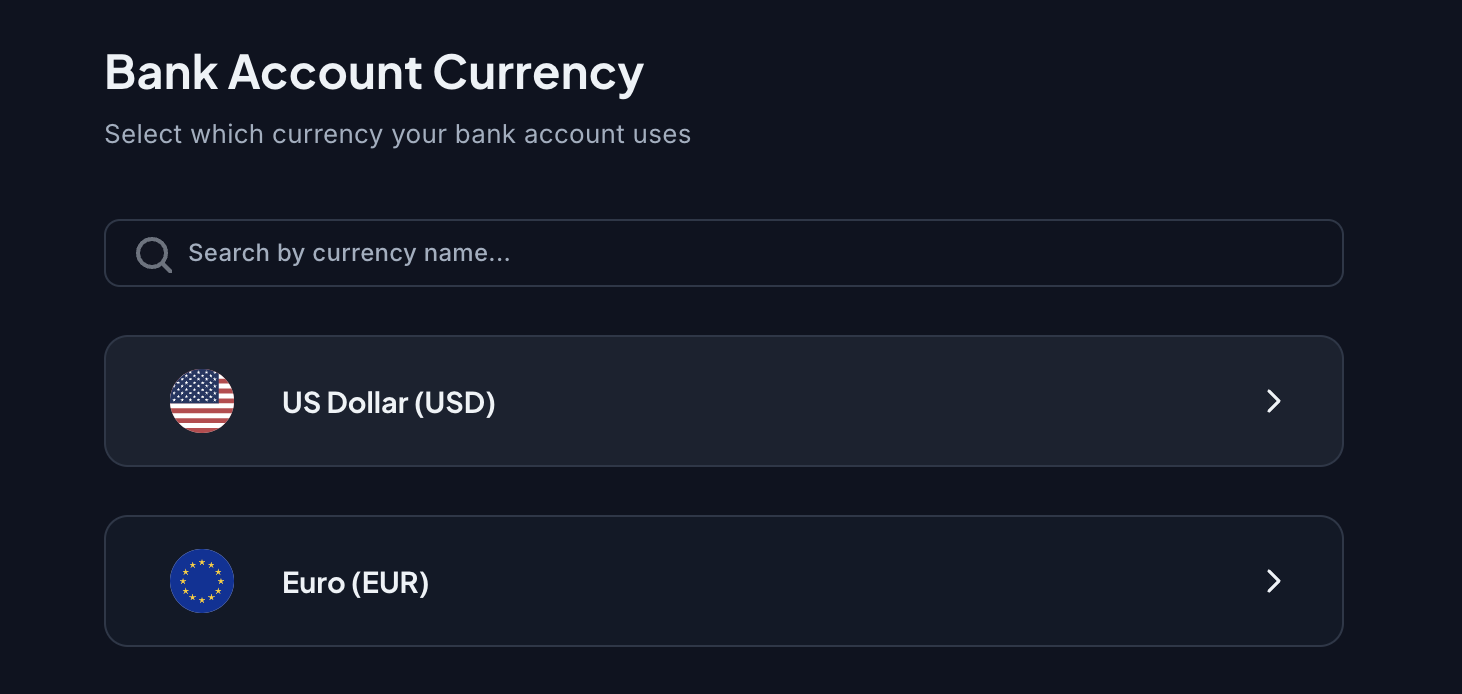Click the "Bank Account Currency" heading
The image size is (1462, 694).
(x=374, y=73)
